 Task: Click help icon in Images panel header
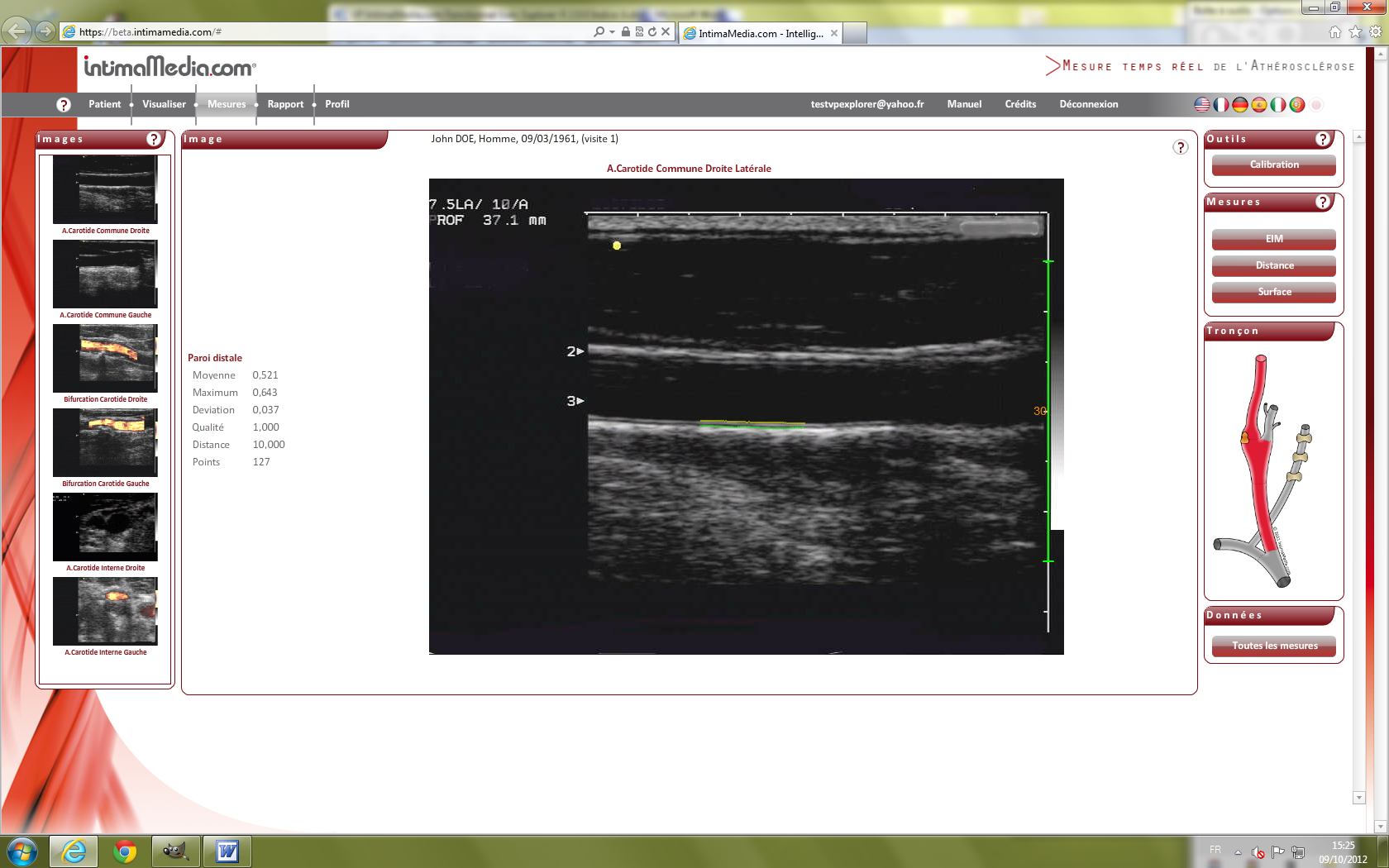pos(154,139)
